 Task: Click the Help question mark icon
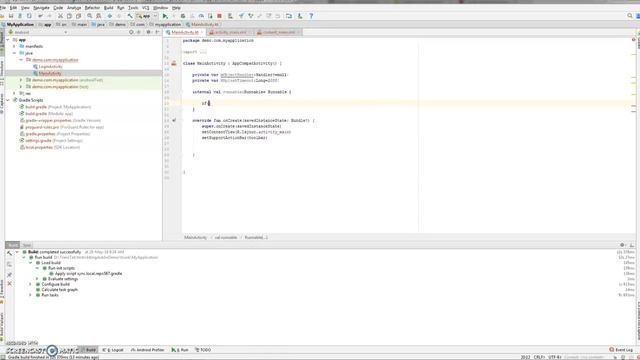coord(311,16)
